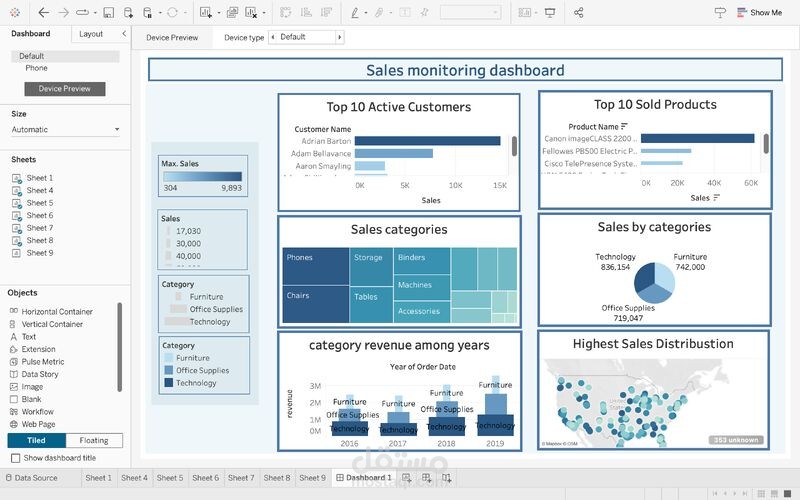This screenshot has width=800, height=500.
Task: Click the New Worksheet tab icon at bottom
Action: (407, 478)
